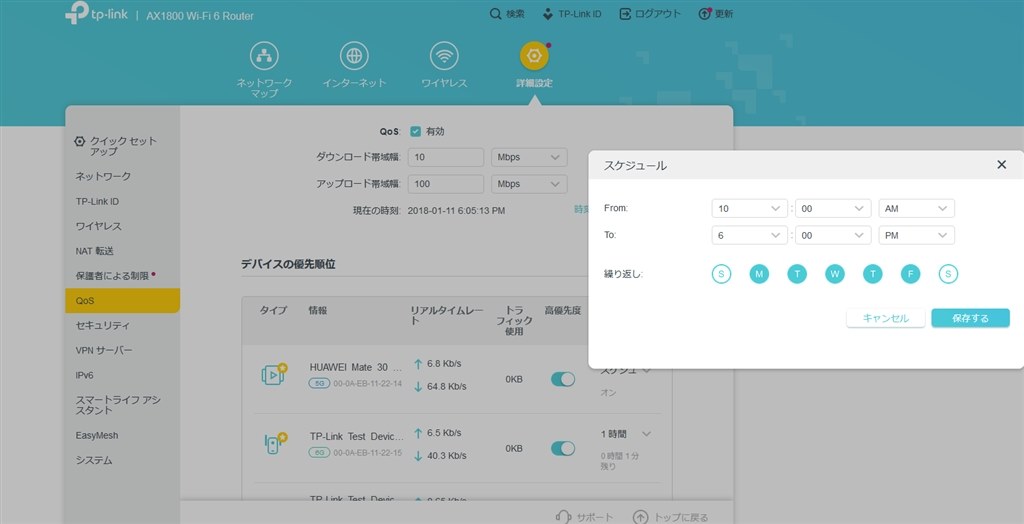Click the upload bandwidth input field

446,184
